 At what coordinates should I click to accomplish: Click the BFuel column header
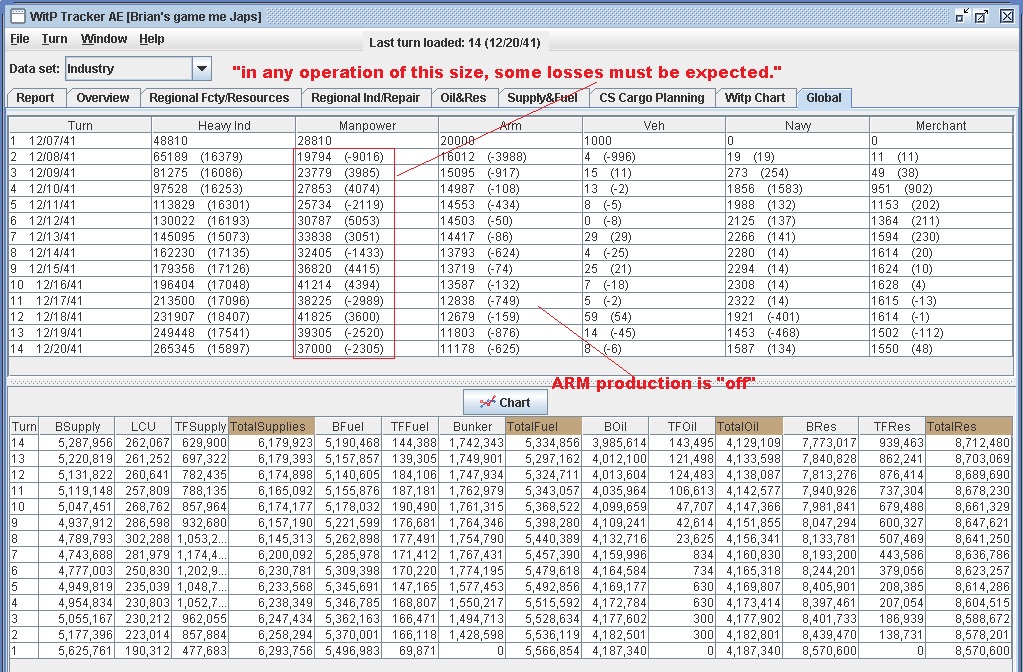point(348,427)
